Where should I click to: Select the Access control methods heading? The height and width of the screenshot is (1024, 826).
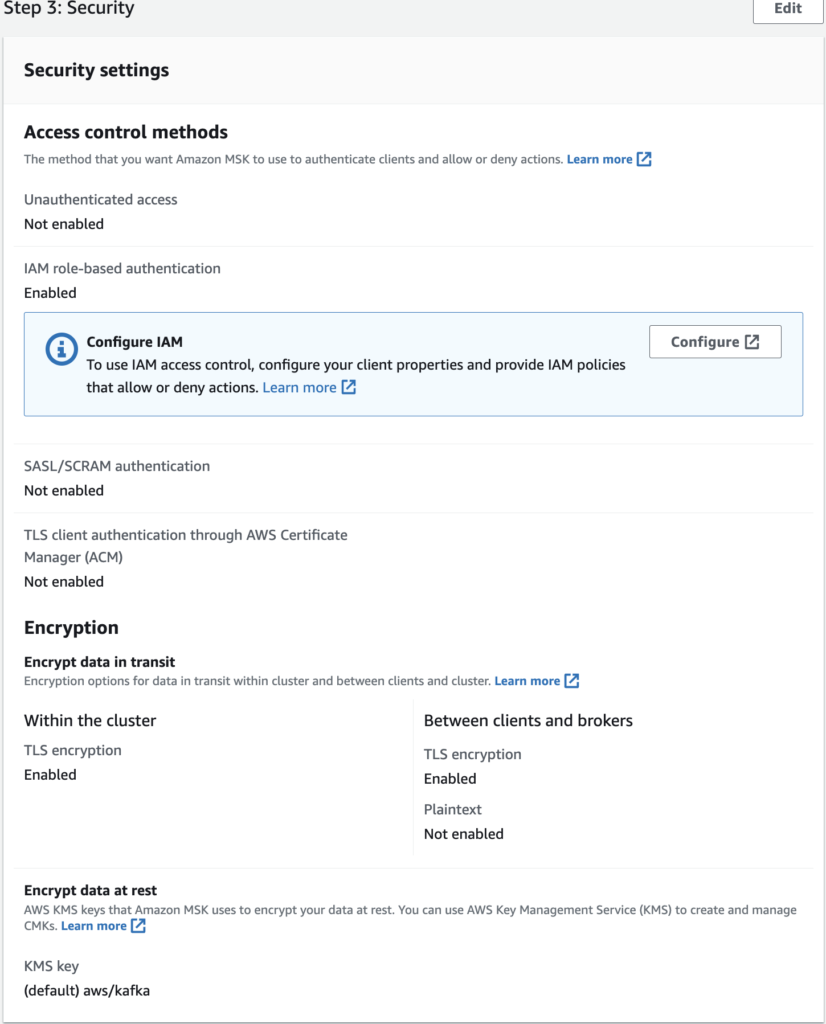[x=126, y=132]
